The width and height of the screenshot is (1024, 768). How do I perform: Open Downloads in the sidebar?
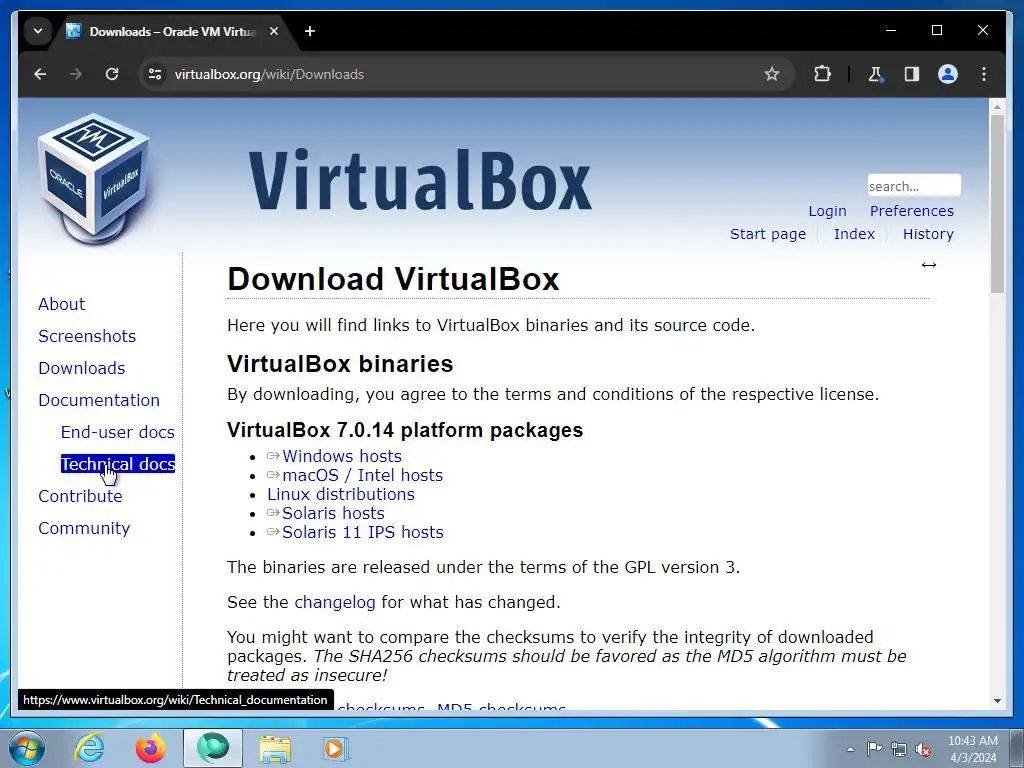pyautogui.click(x=82, y=368)
